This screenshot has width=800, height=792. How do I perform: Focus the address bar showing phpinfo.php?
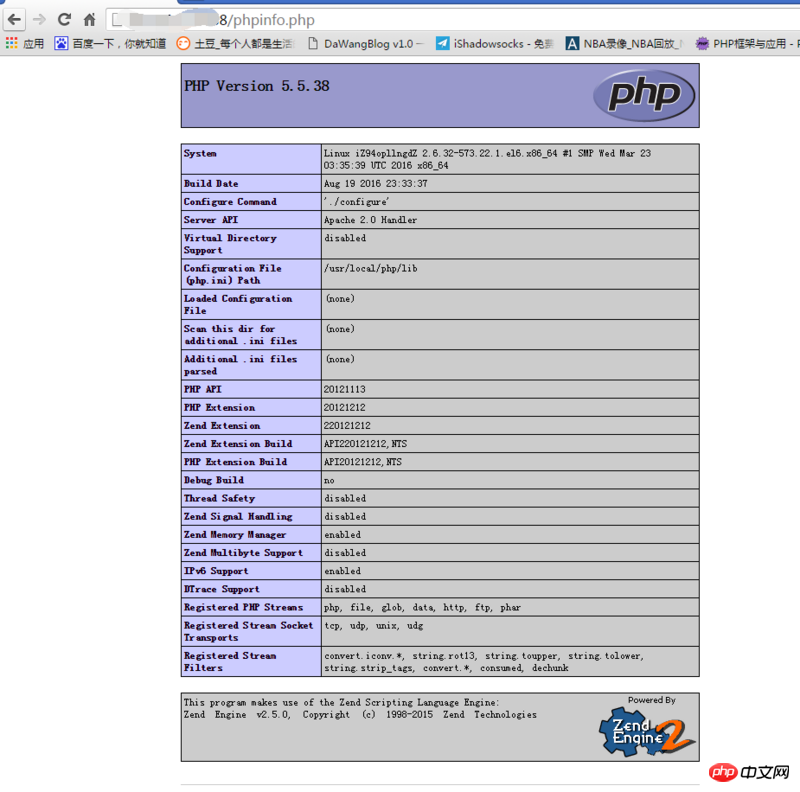454,20
